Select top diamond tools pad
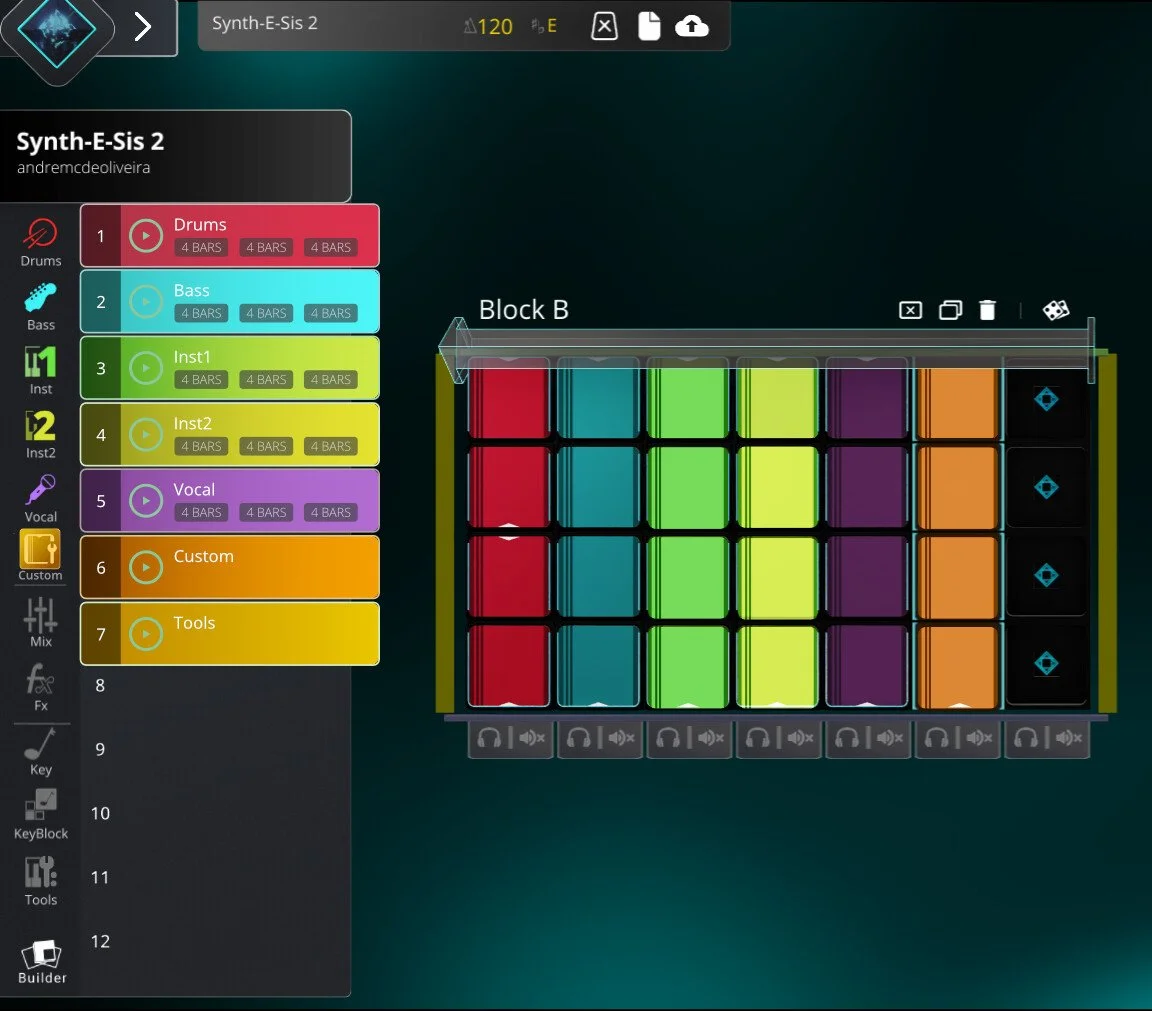Viewport: 1152px width, 1011px height. pos(1046,399)
